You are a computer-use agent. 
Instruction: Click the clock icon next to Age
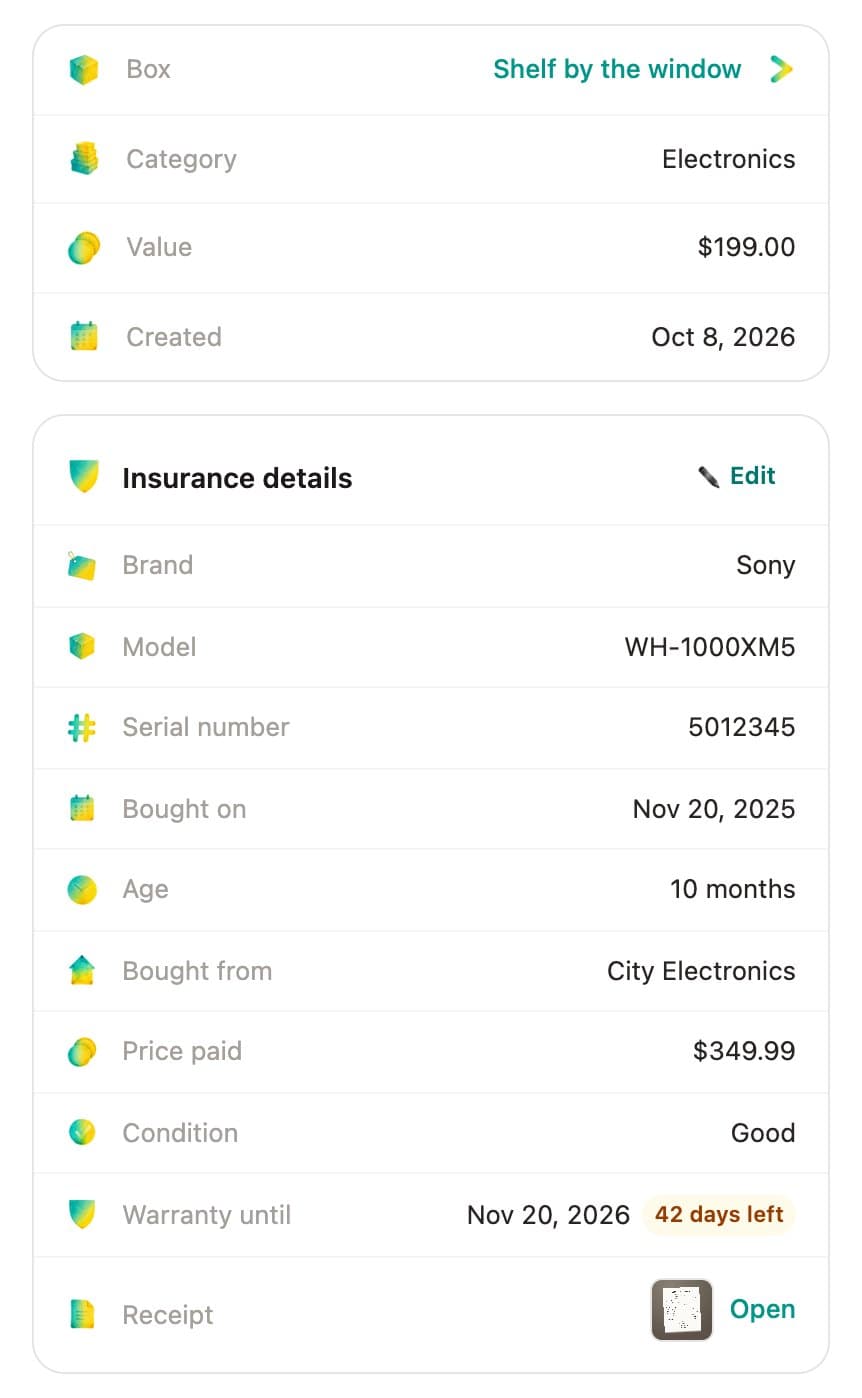[x=82, y=890]
